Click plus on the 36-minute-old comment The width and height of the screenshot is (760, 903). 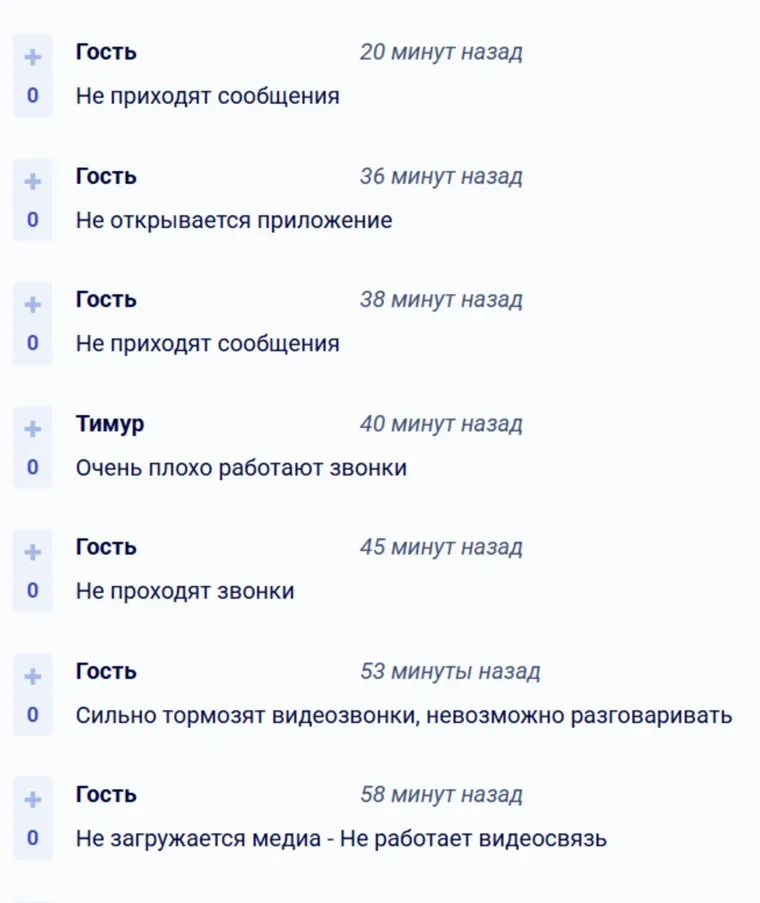(x=33, y=182)
